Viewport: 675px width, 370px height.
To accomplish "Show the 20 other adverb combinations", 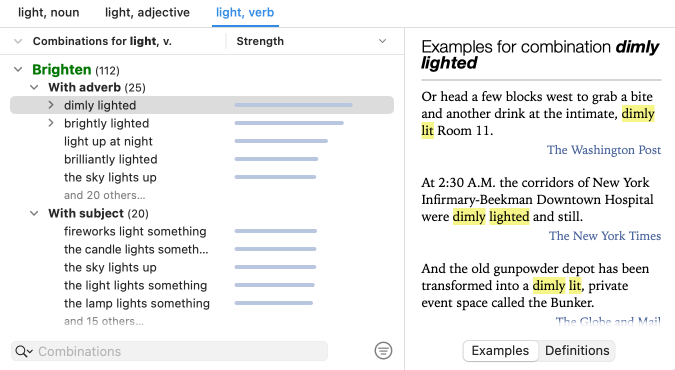I will pos(105,196).
